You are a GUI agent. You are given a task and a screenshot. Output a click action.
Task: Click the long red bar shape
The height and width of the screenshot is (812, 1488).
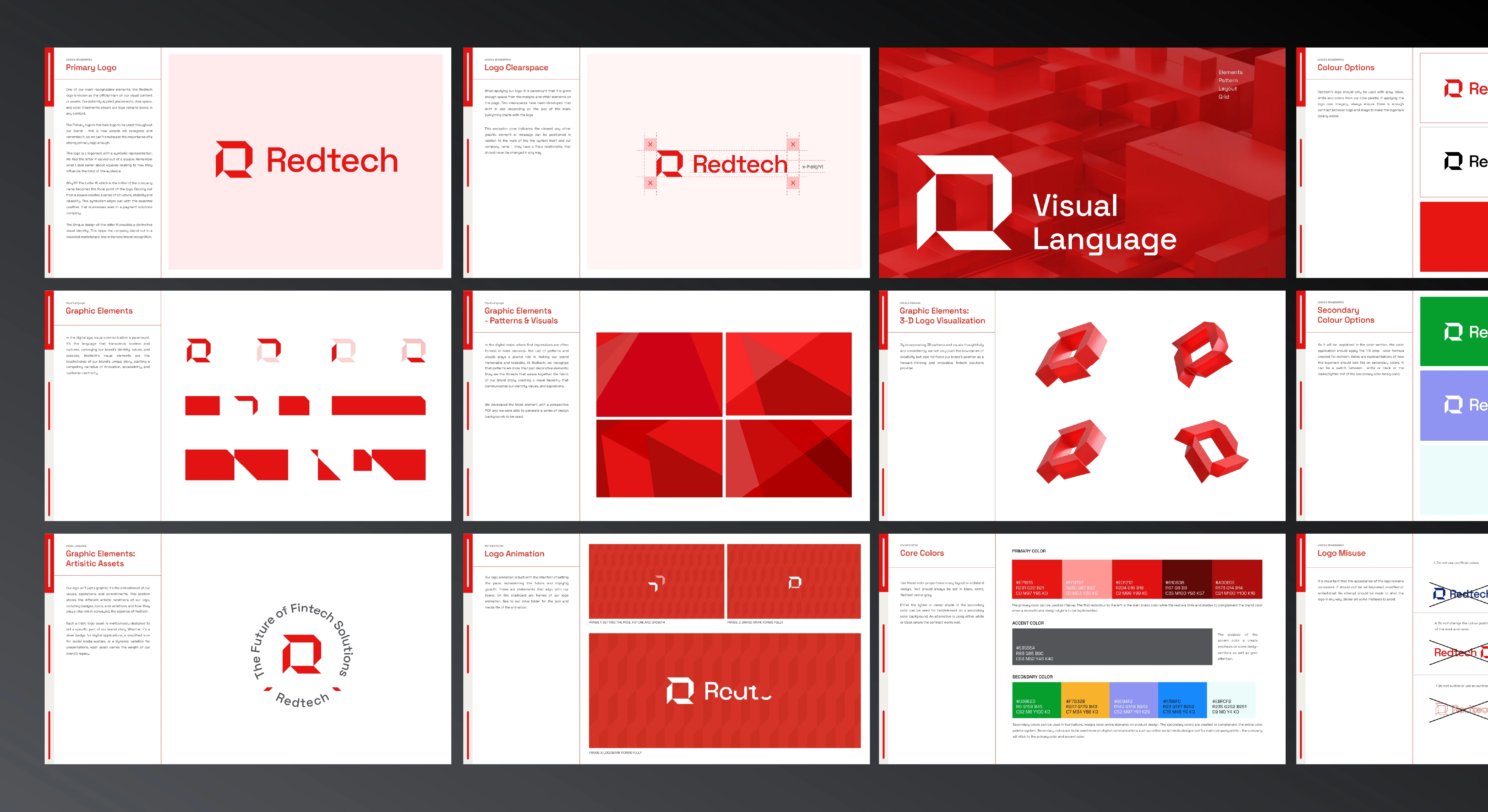(x=378, y=405)
